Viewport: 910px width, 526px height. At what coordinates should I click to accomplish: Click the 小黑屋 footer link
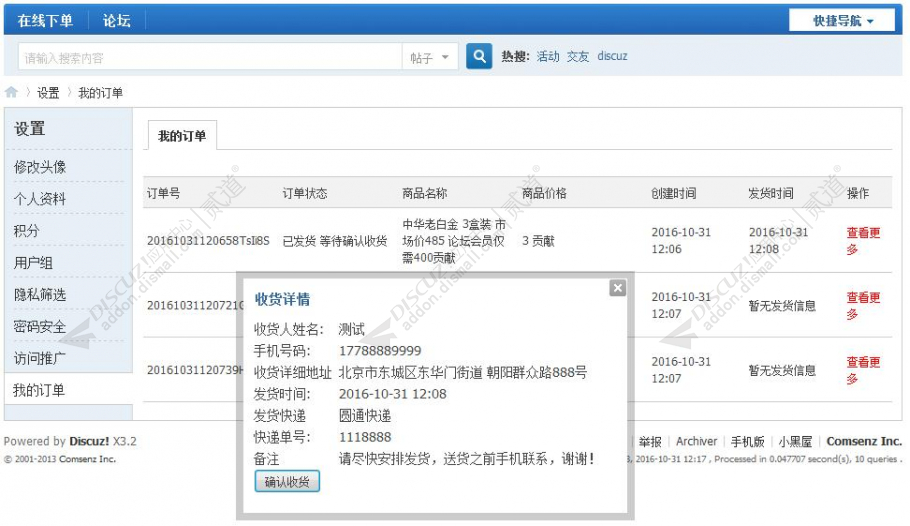coord(795,441)
